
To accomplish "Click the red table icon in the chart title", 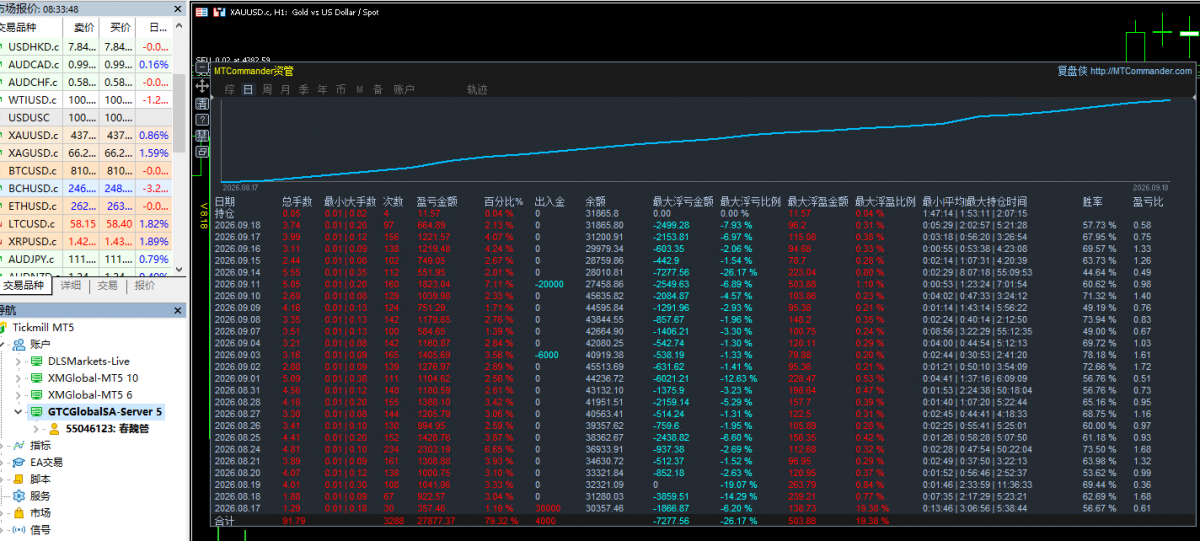I will tap(202, 12).
